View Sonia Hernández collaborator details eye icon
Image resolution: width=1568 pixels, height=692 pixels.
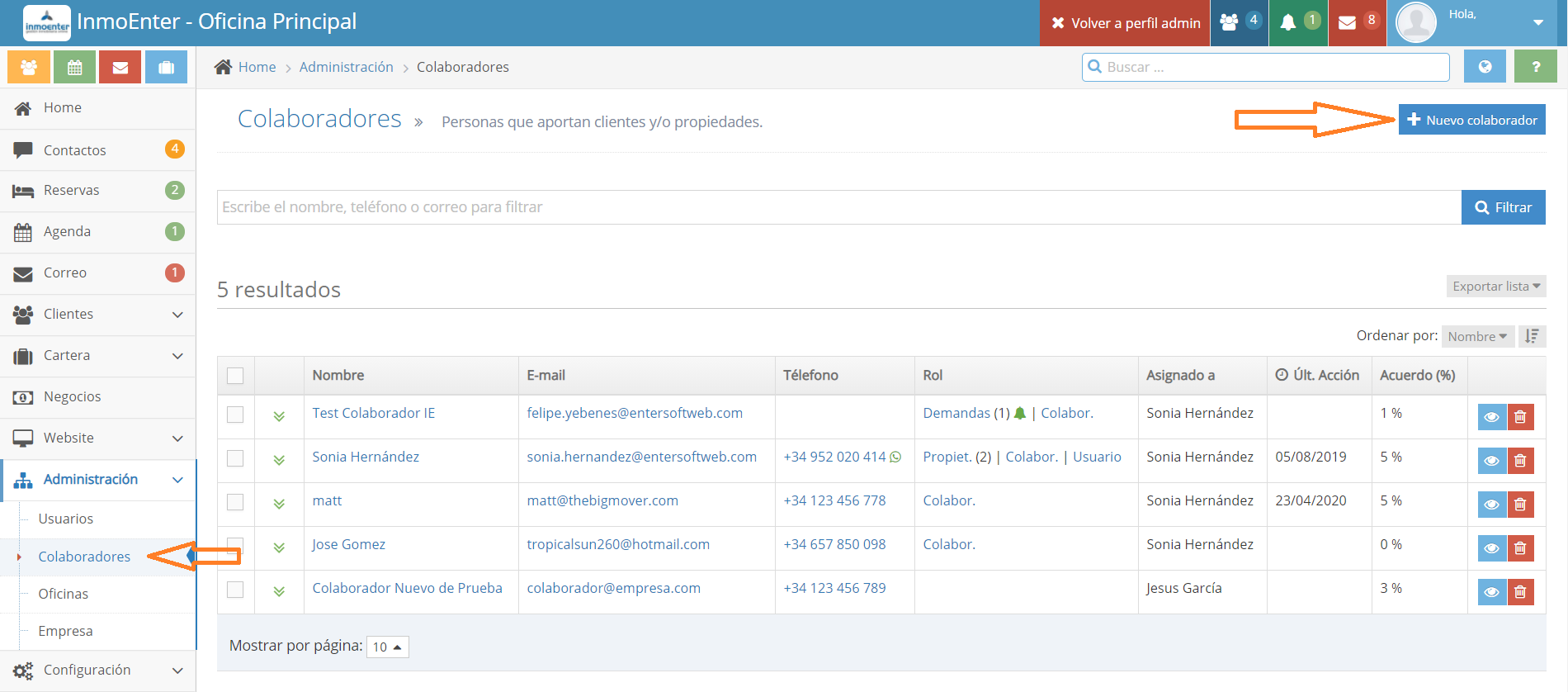(1492, 461)
